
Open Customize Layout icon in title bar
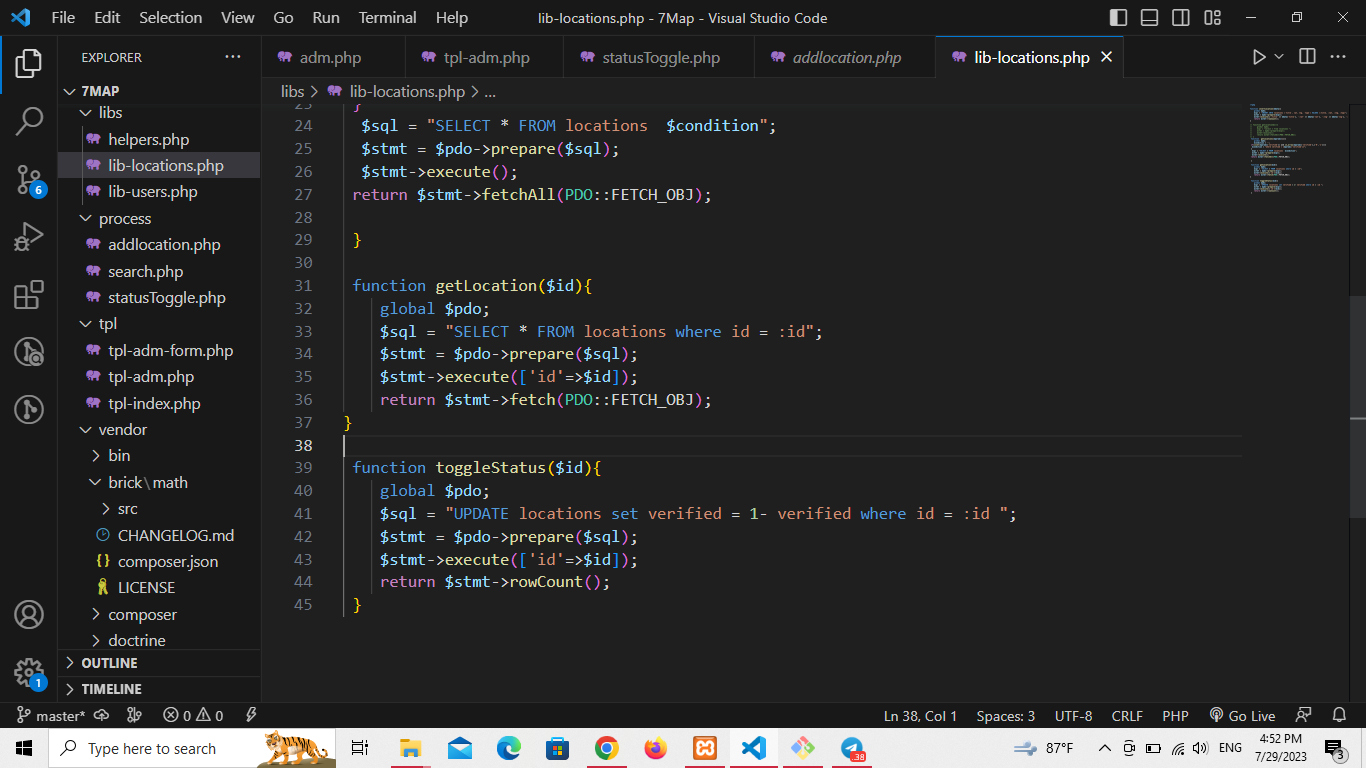[1213, 18]
